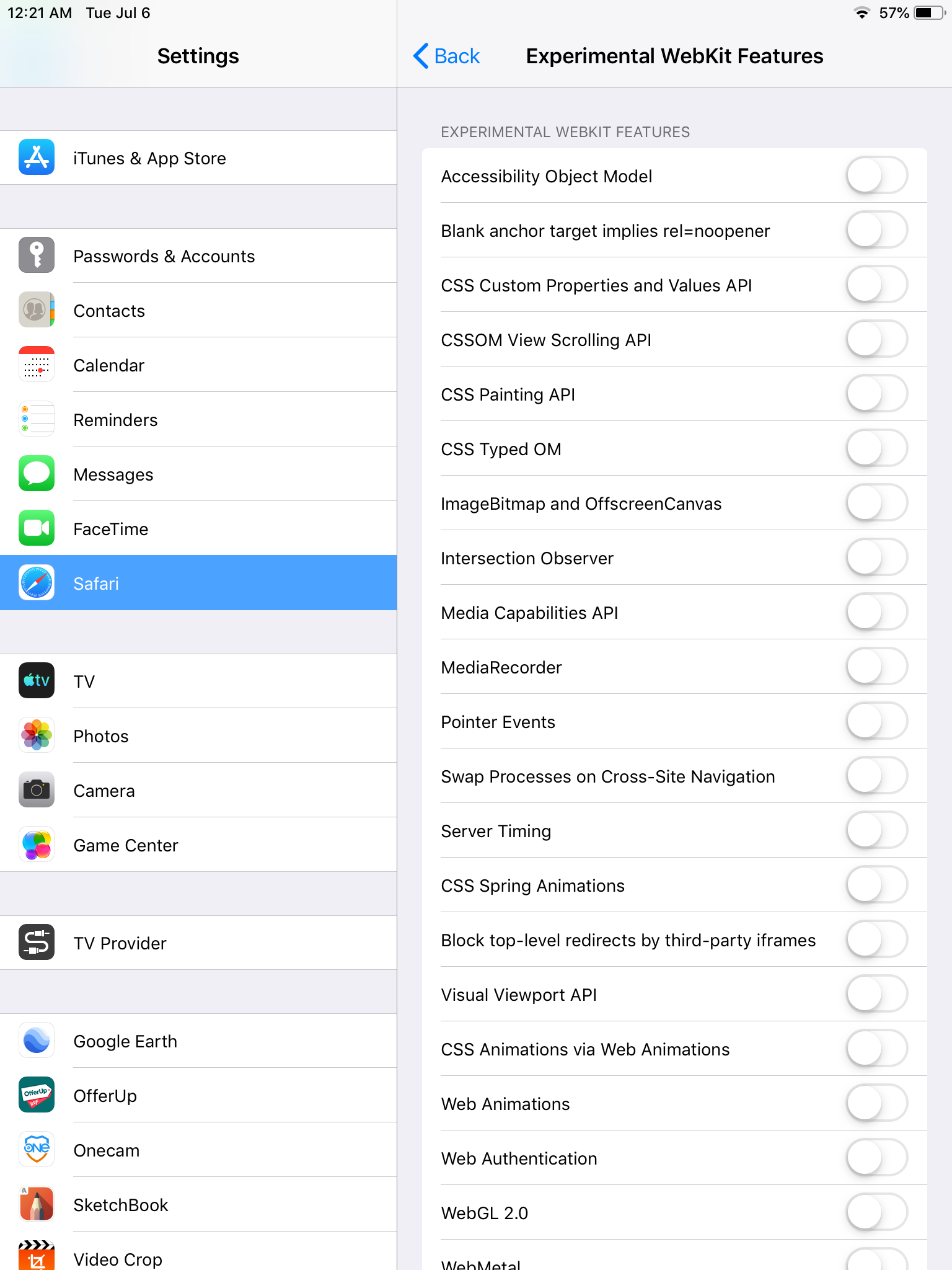
Task: Select Safari in the settings list
Action: 198,583
